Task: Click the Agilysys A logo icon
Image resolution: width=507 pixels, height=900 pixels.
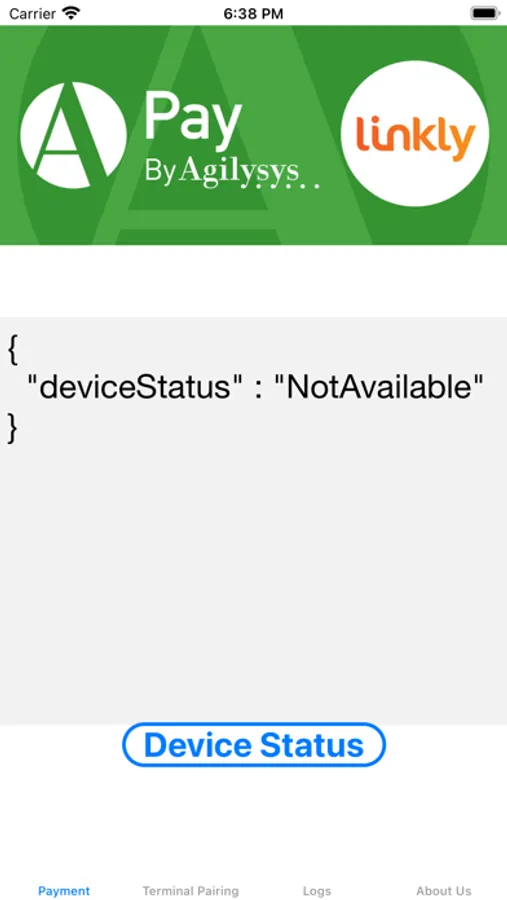Action: tap(73, 135)
